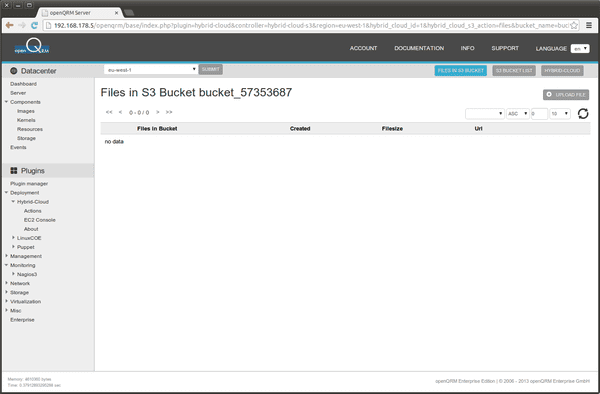This screenshot has width=600, height=394.
Task: Open Actions under Hybrid-Cloud
Action: 33,211
